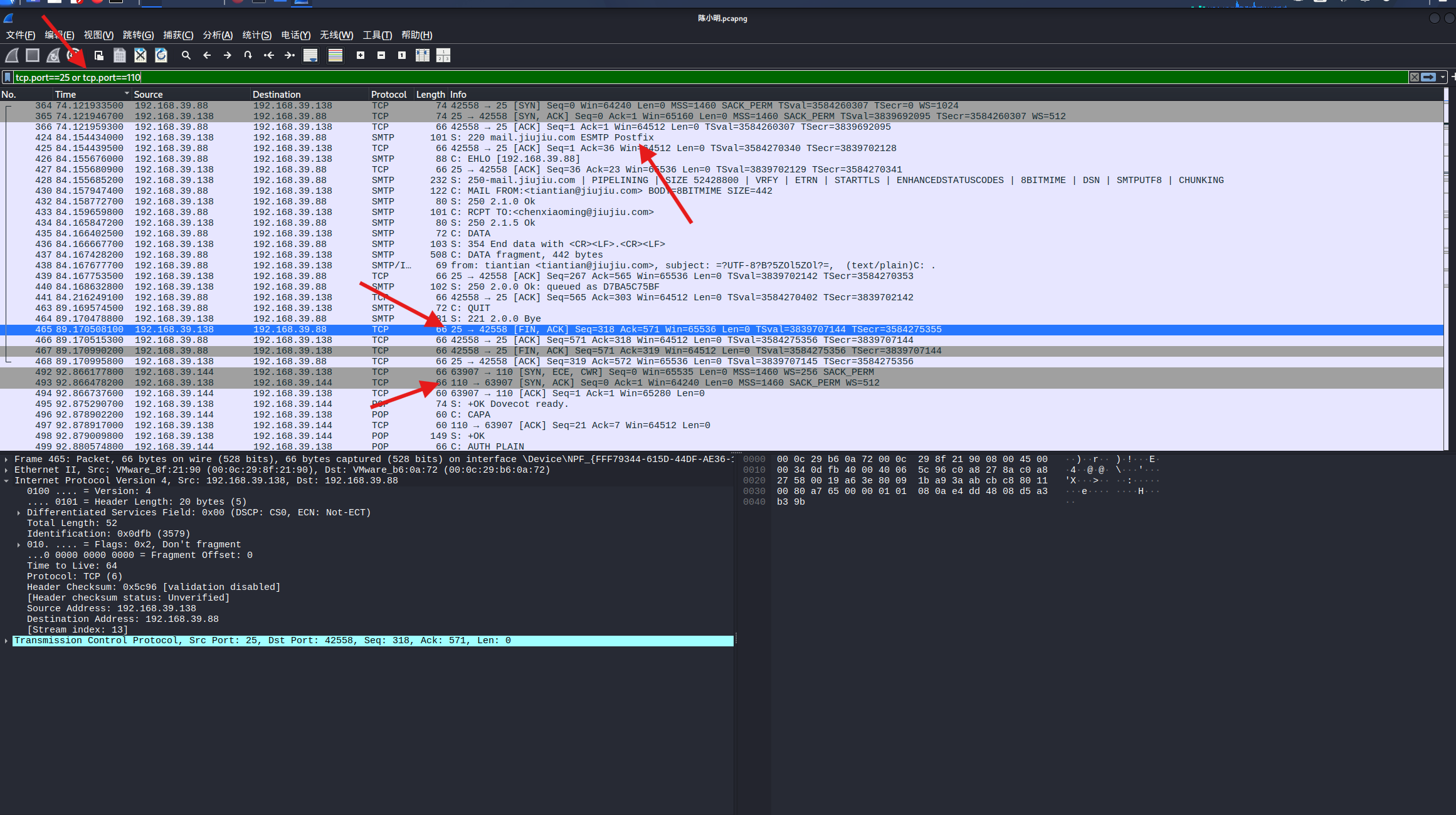1456x815 pixels.
Task: Open the 帮助(H) menu
Action: 417,35
